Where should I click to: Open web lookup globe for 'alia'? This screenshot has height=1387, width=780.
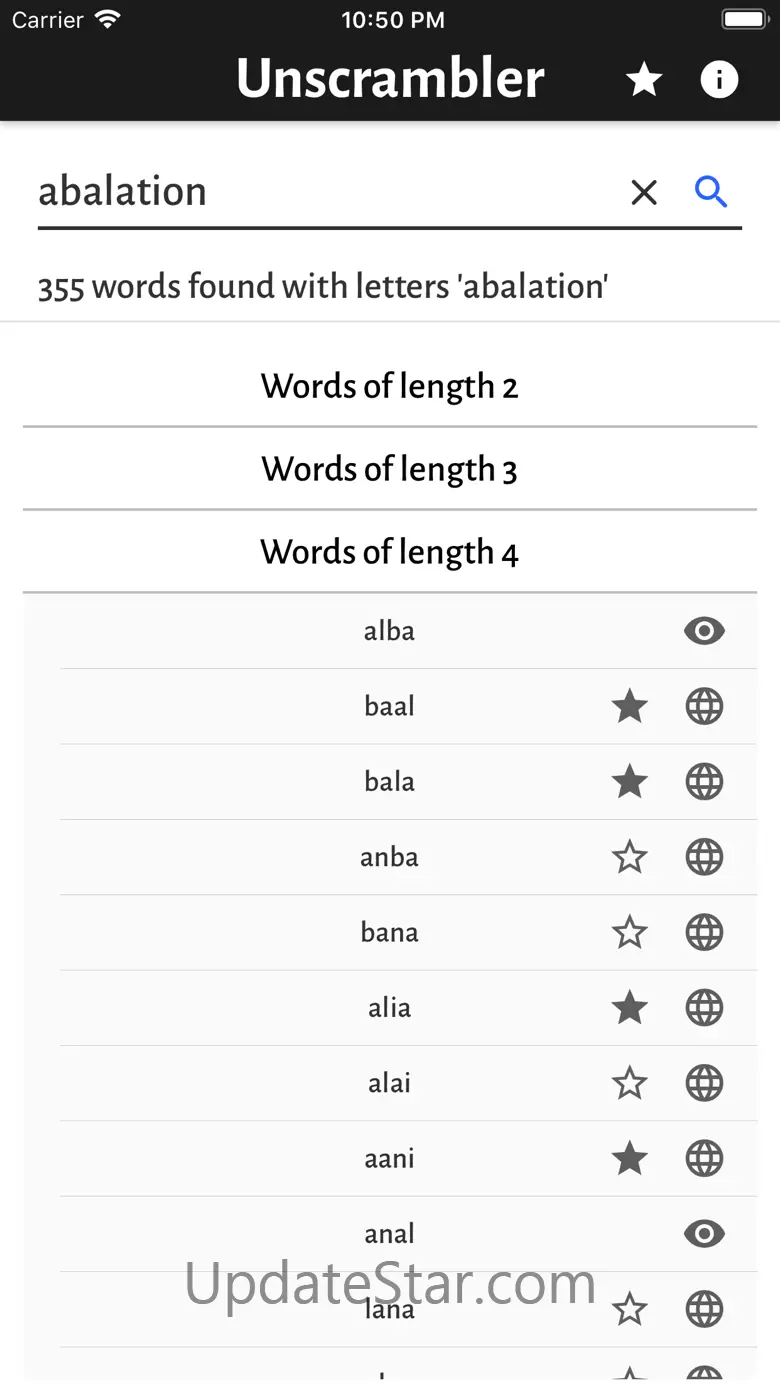pyautogui.click(x=704, y=1008)
